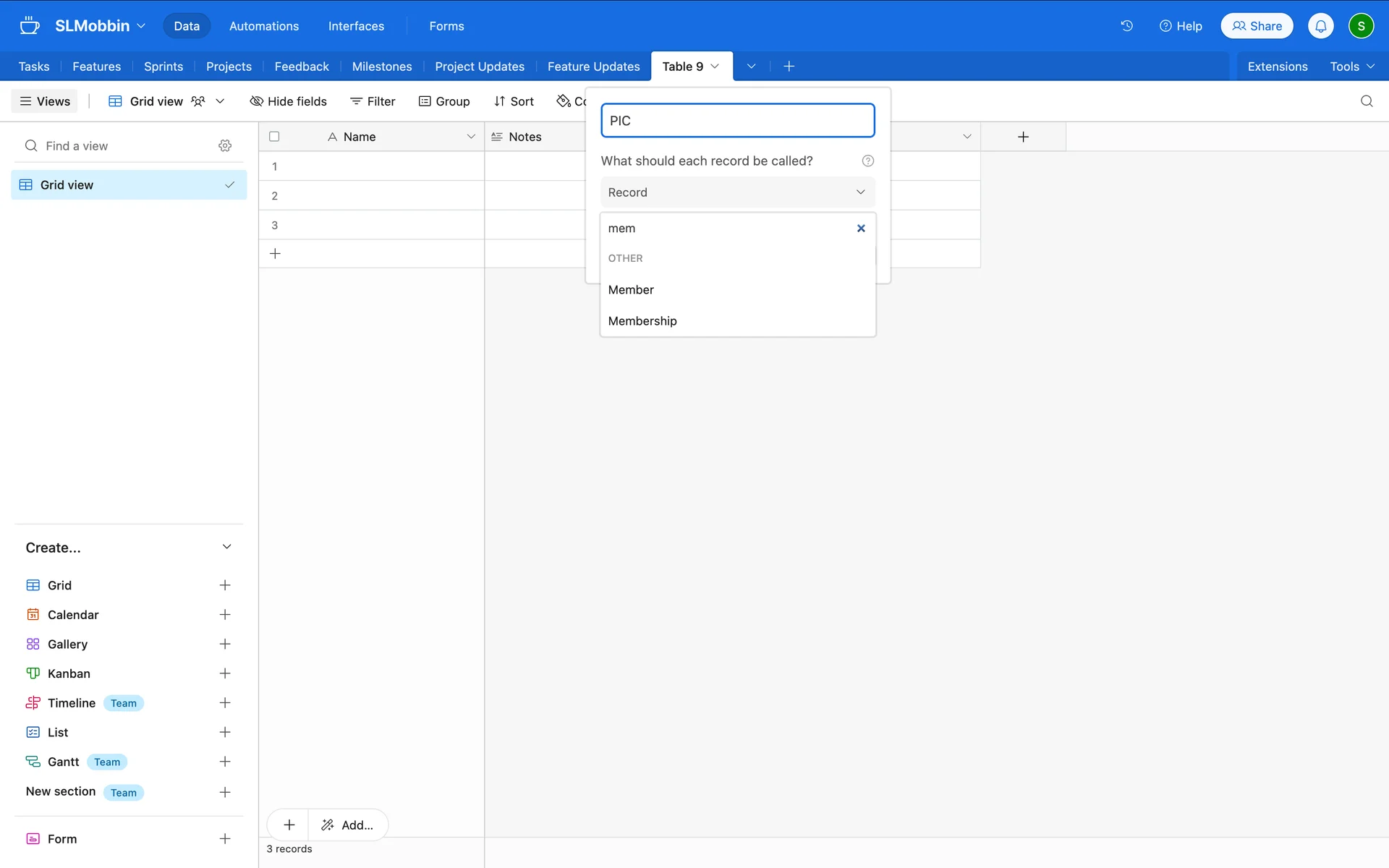Click the search magnifier icon at far right
The image size is (1389, 868).
[x=1366, y=101]
